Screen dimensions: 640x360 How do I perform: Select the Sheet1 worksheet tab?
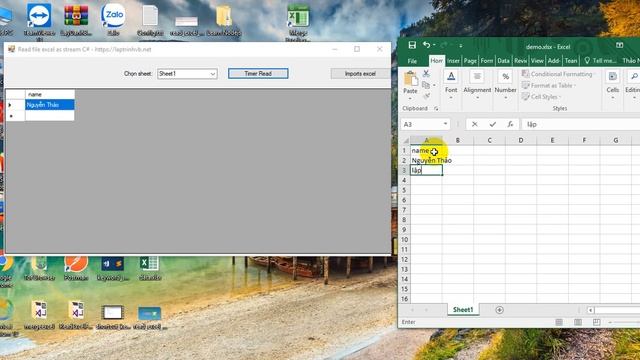(463, 310)
